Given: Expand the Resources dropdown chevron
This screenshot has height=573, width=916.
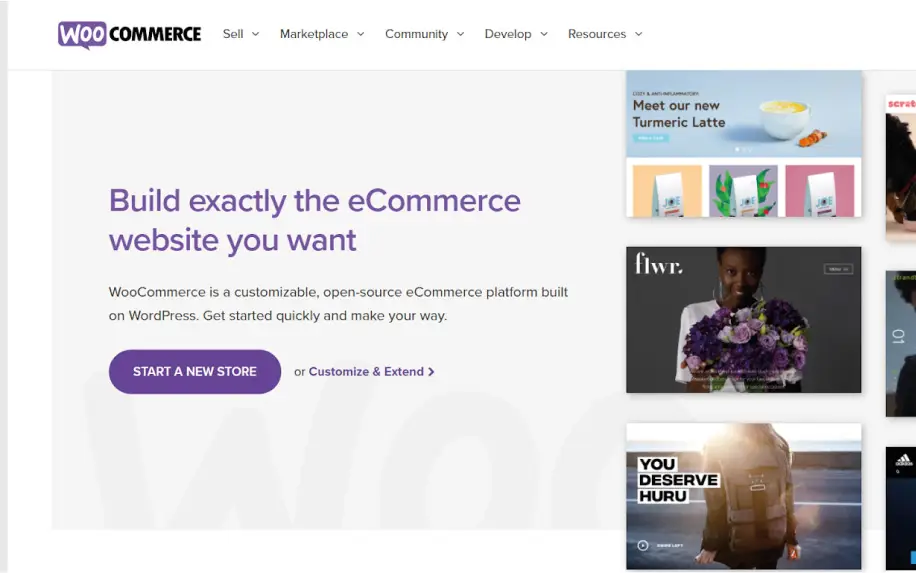Looking at the screenshot, I should pos(639,34).
